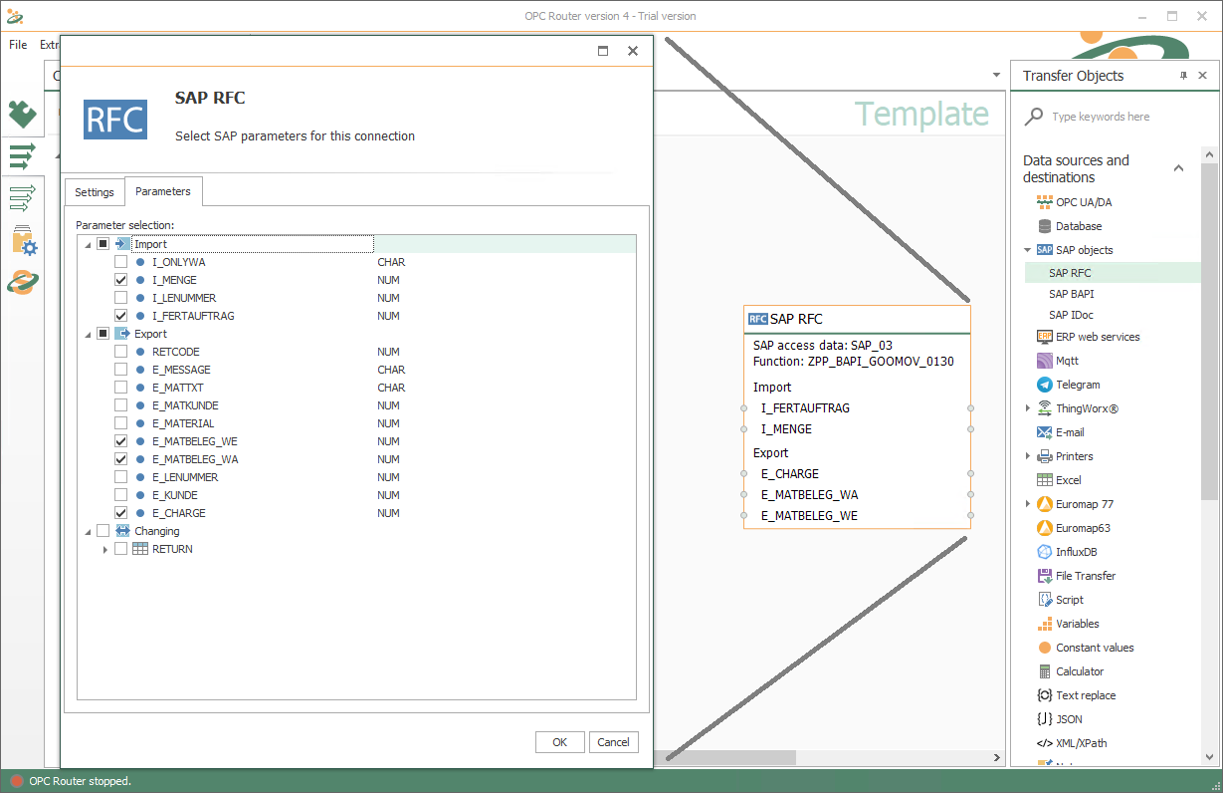This screenshot has width=1223, height=793.
Task: Select the Mqtt transfer object icon
Action: pos(1045,361)
